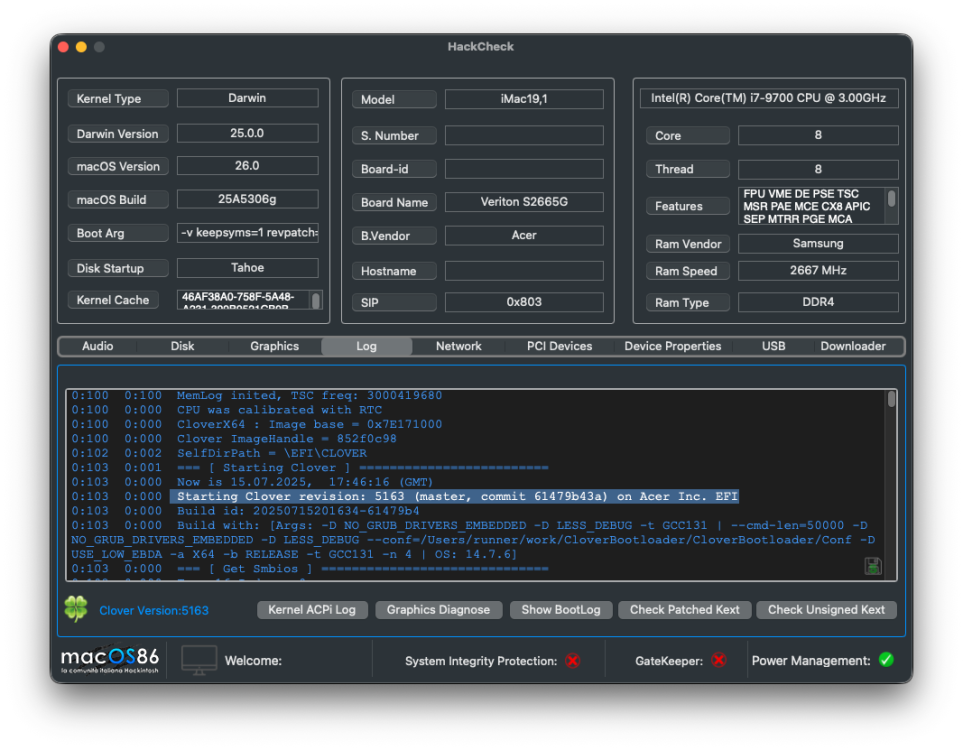Click log line 'SelfDirPath = \EFI\CLOVER'
The height and width of the screenshot is (750, 963).
(271, 453)
